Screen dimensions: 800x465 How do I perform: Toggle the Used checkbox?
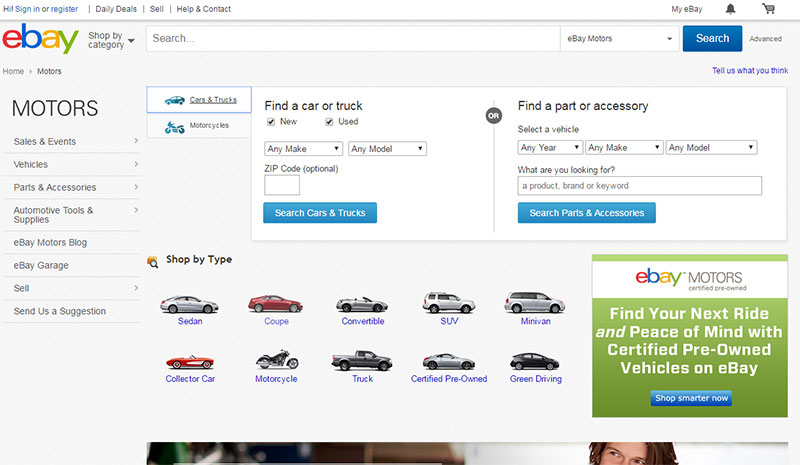(329, 121)
